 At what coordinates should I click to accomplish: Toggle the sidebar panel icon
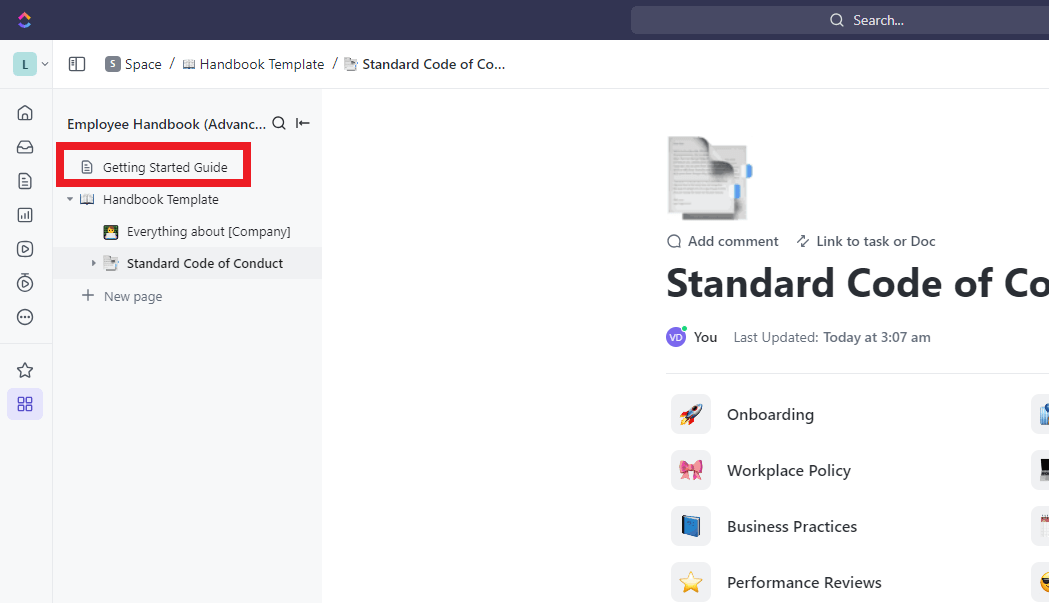[77, 64]
